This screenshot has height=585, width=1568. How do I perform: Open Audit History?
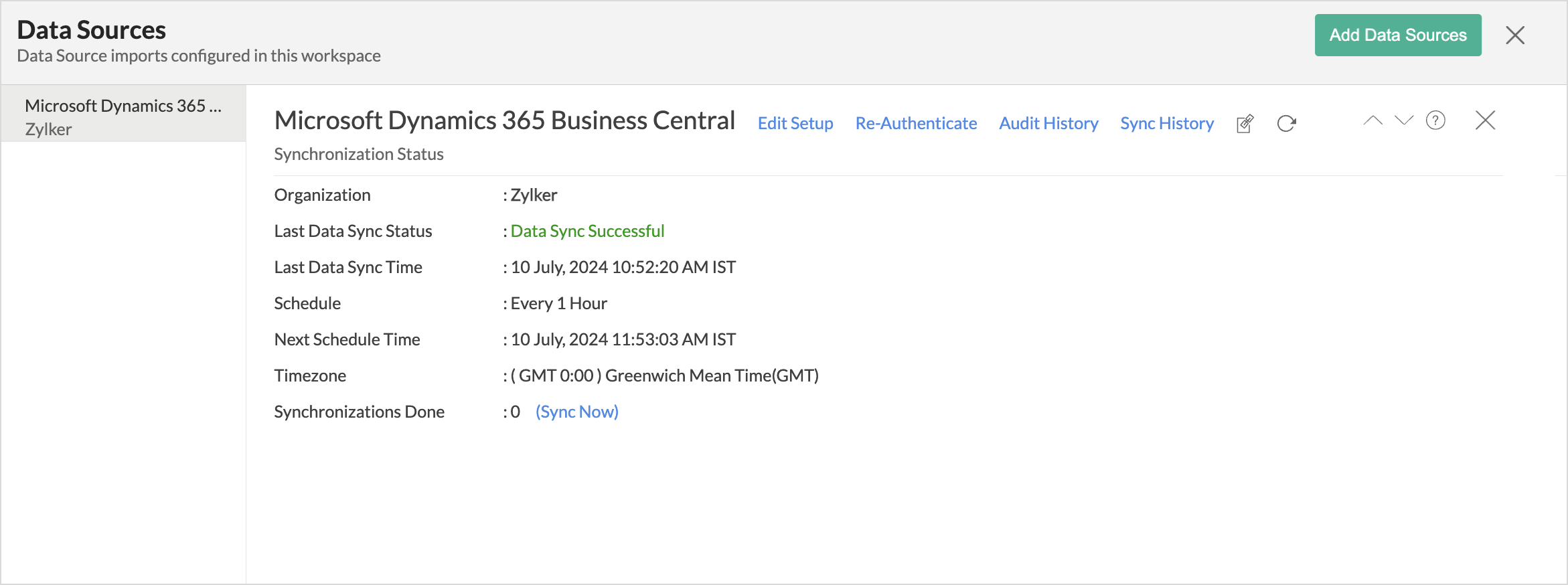[x=1048, y=123]
